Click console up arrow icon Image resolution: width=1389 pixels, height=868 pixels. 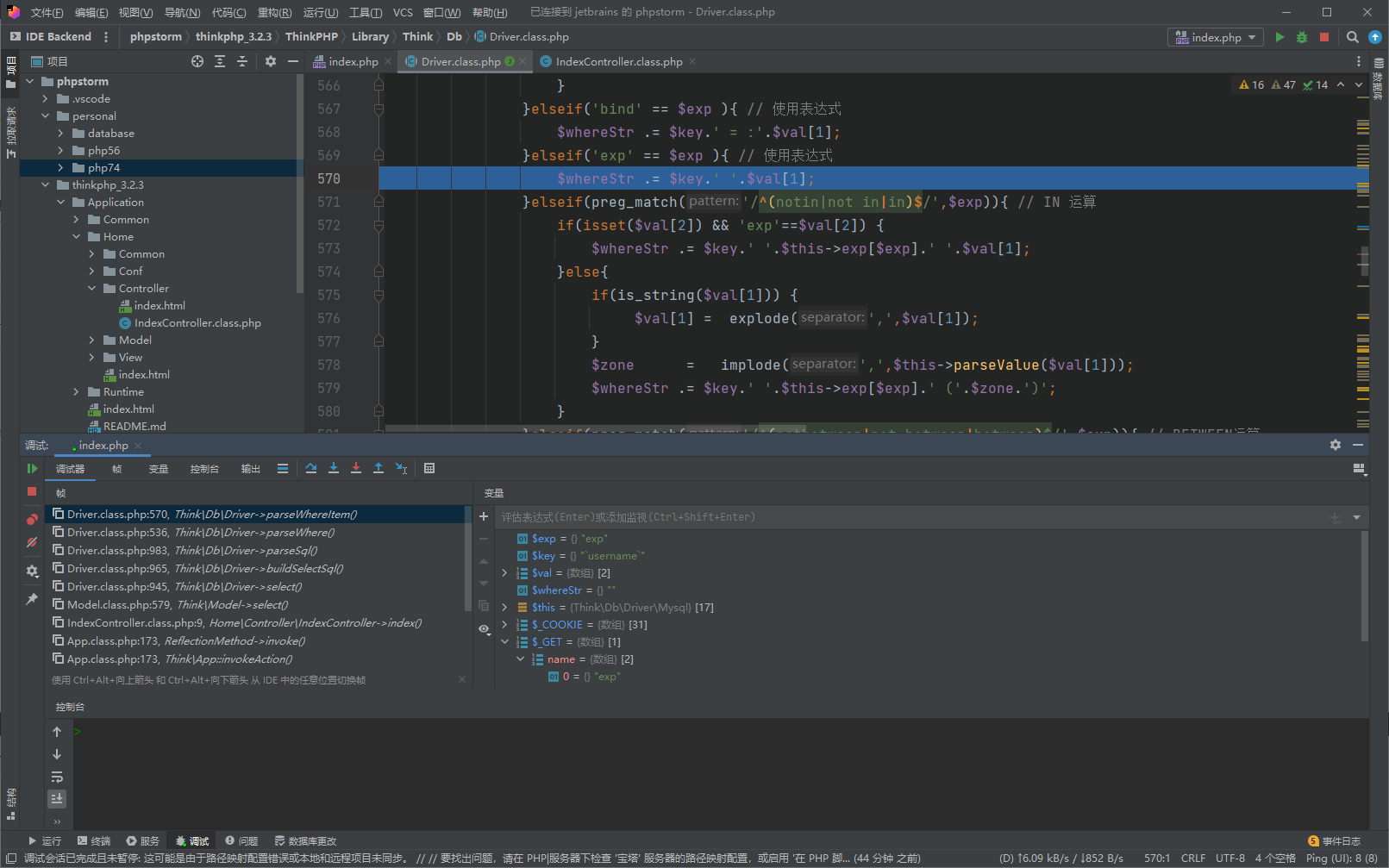point(57,732)
